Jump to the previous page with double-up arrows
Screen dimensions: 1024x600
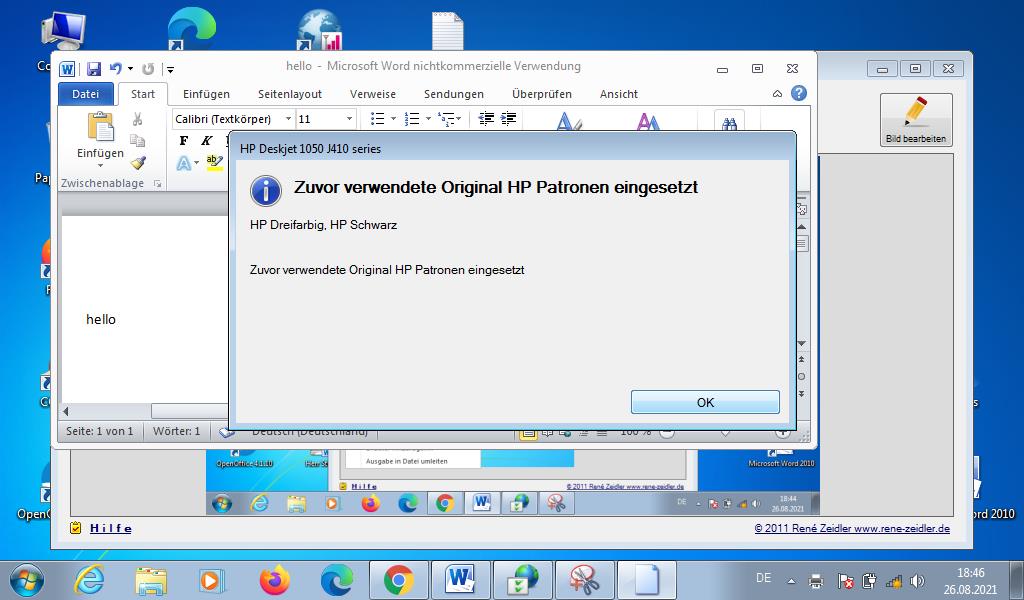pos(802,360)
